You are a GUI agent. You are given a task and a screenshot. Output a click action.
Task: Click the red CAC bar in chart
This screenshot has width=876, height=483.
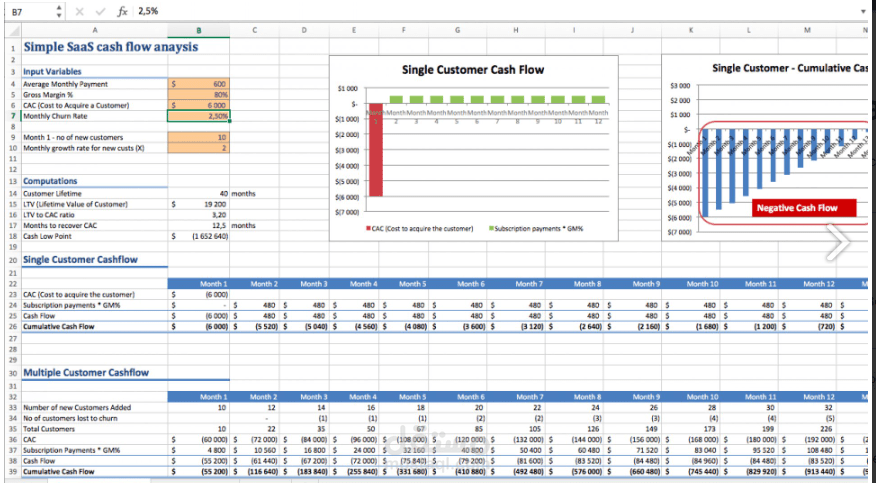[375, 150]
